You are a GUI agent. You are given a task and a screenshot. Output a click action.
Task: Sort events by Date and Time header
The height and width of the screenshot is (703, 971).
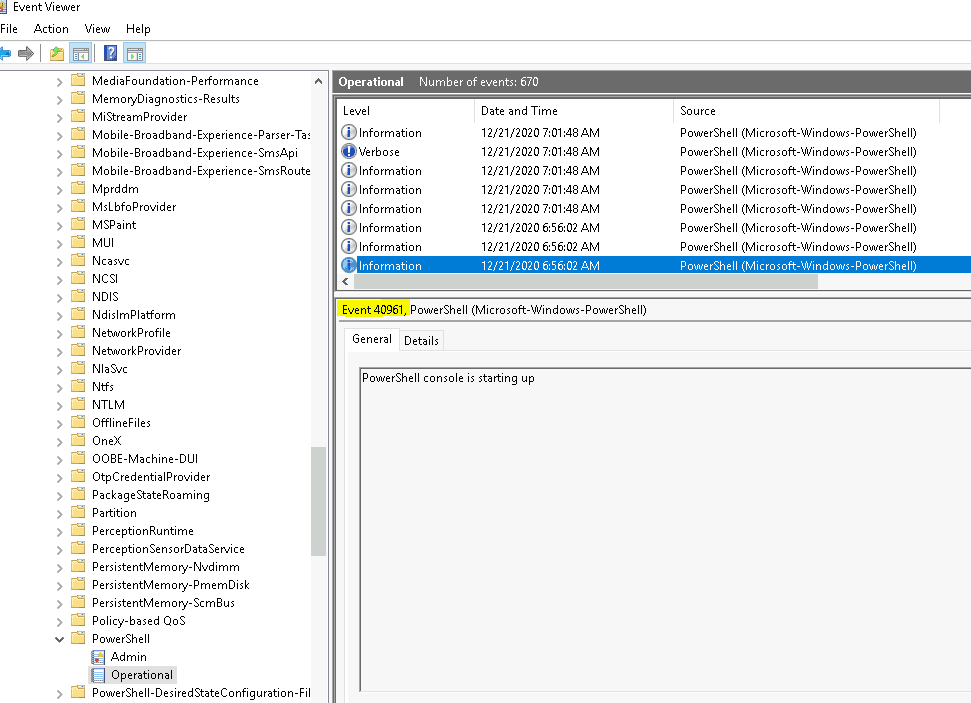pyautogui.click(x=574, y=111)
